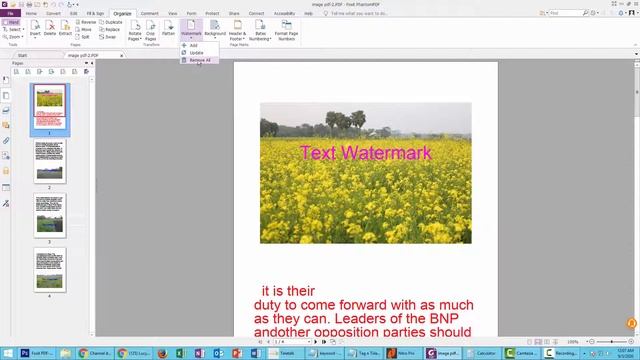This screenshot has width=640, height=360.
Task: Open Excel from the Windows taskbar
Action: coord(180,353)
